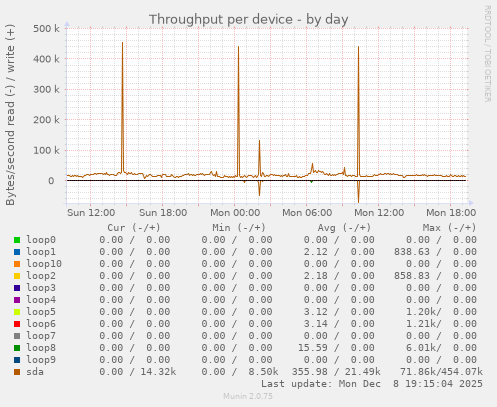This screenshot has height=407, width=497.
Task: Click the loop3 dark blue legend swatch
Action: pos(17,288)
